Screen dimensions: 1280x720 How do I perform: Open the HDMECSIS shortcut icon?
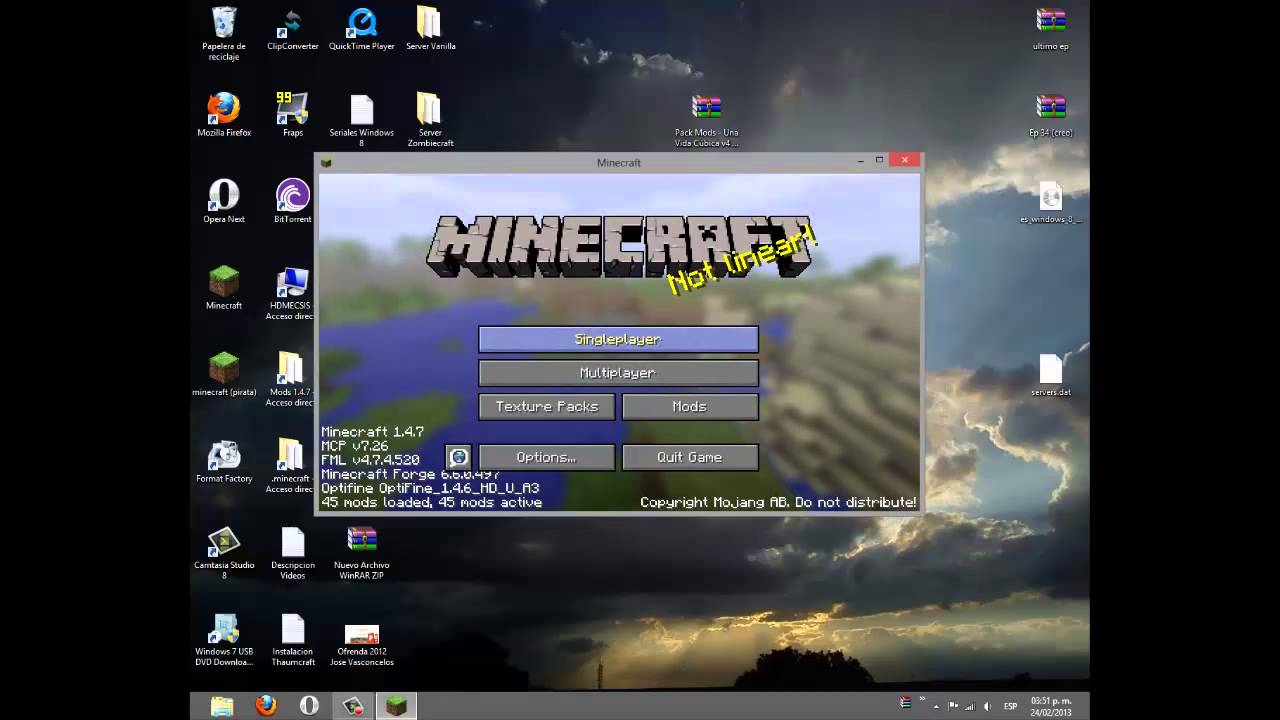coord(291,294)
